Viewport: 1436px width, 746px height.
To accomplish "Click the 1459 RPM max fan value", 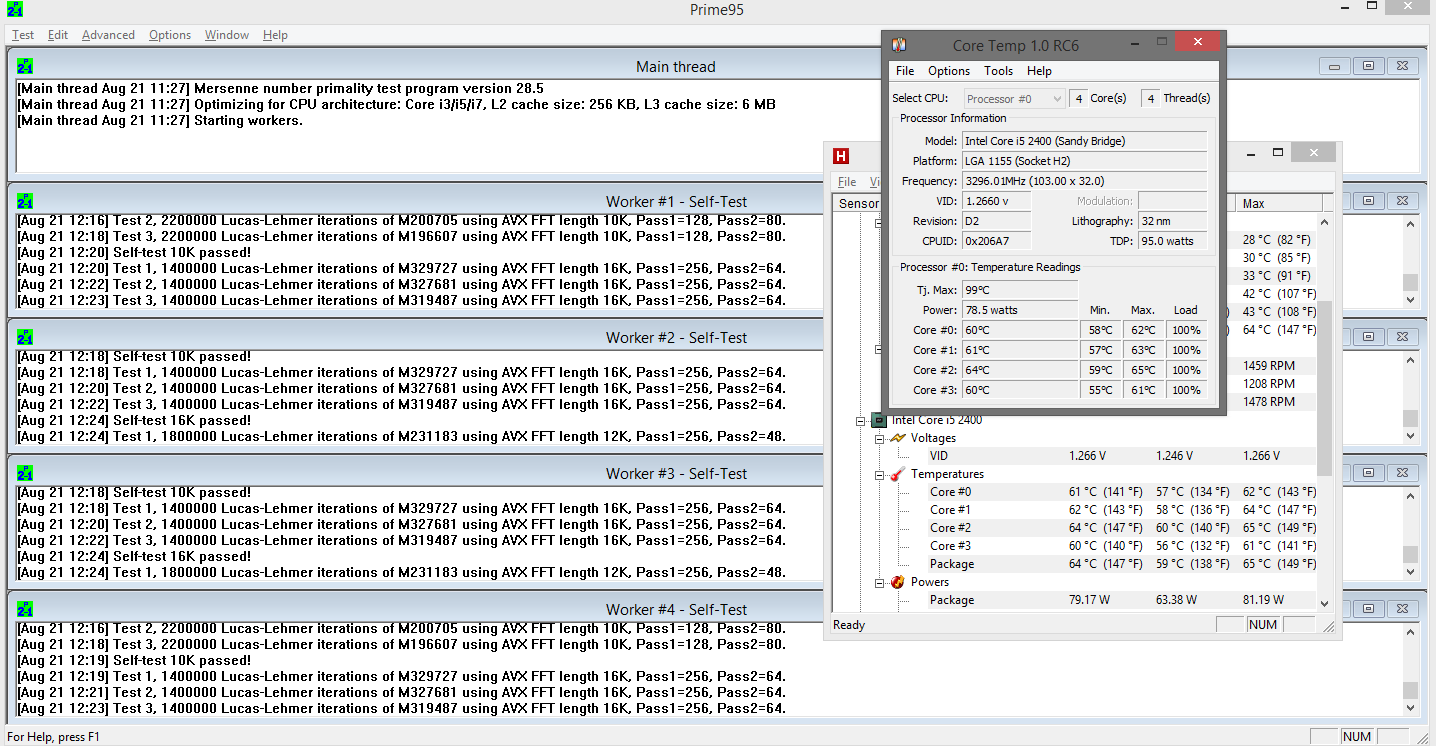I will click(x=1268, y=366).
